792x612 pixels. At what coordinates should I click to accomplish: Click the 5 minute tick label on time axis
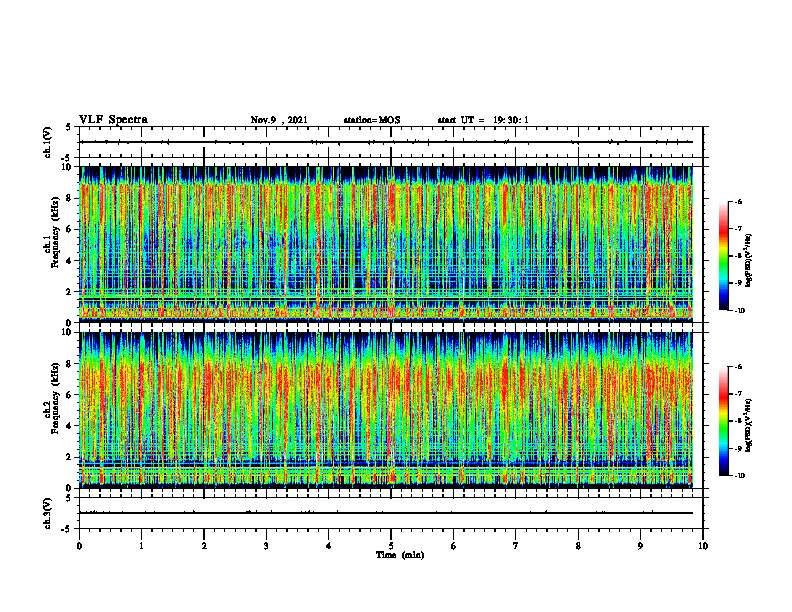point(391,546)
